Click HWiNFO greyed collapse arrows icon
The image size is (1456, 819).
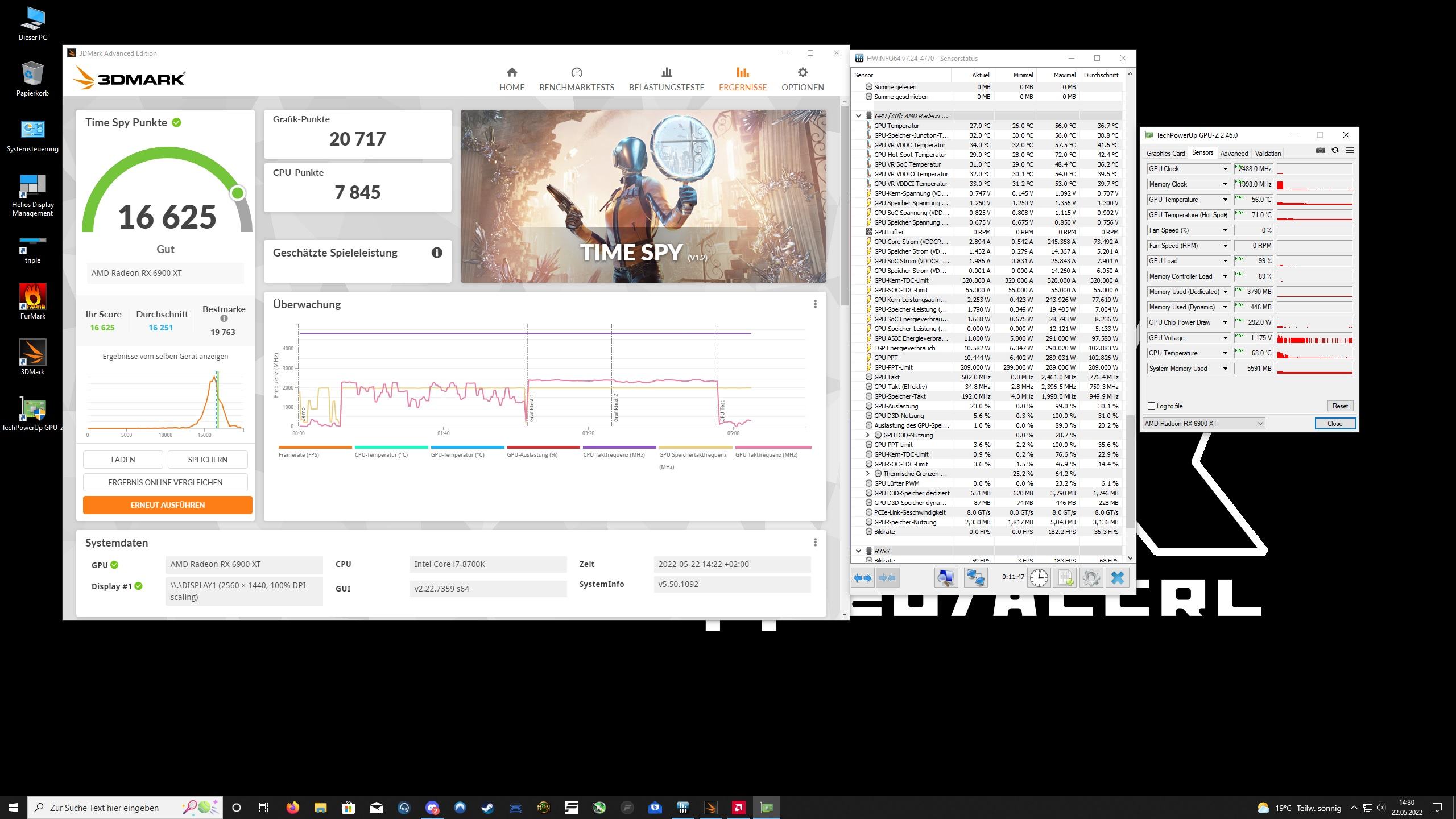pyautogui.click(x=887, y=578)
